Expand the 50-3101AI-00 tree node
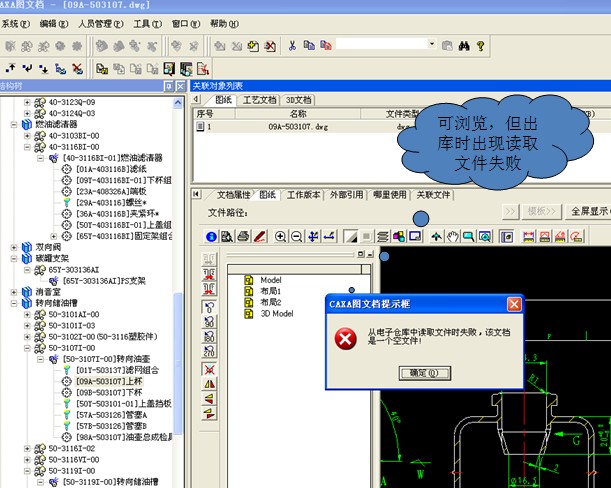Image resolution: width=611 pixels, height=488 pixels. tap(27, 315)
